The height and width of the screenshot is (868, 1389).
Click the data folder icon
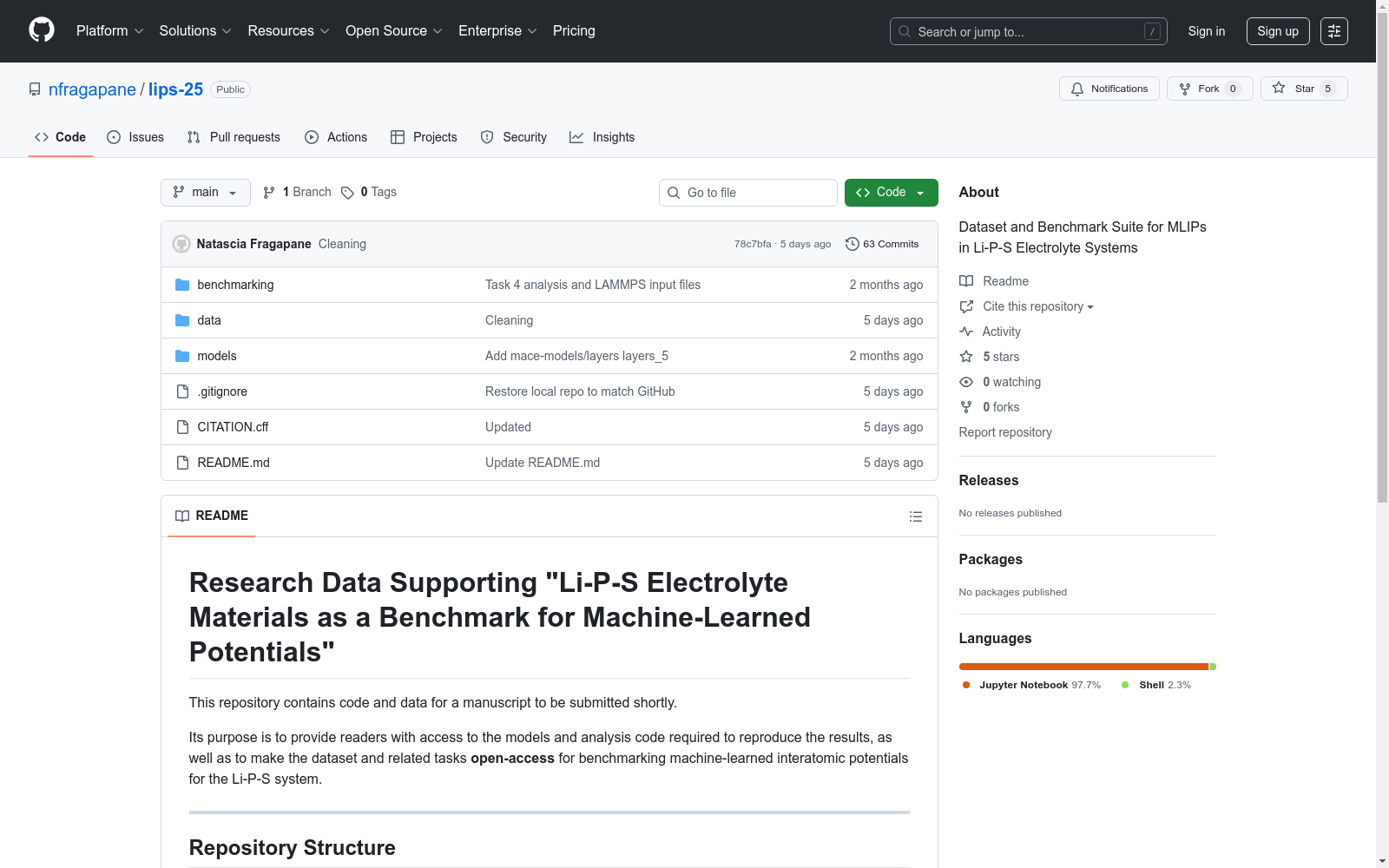tap(182, 320)
